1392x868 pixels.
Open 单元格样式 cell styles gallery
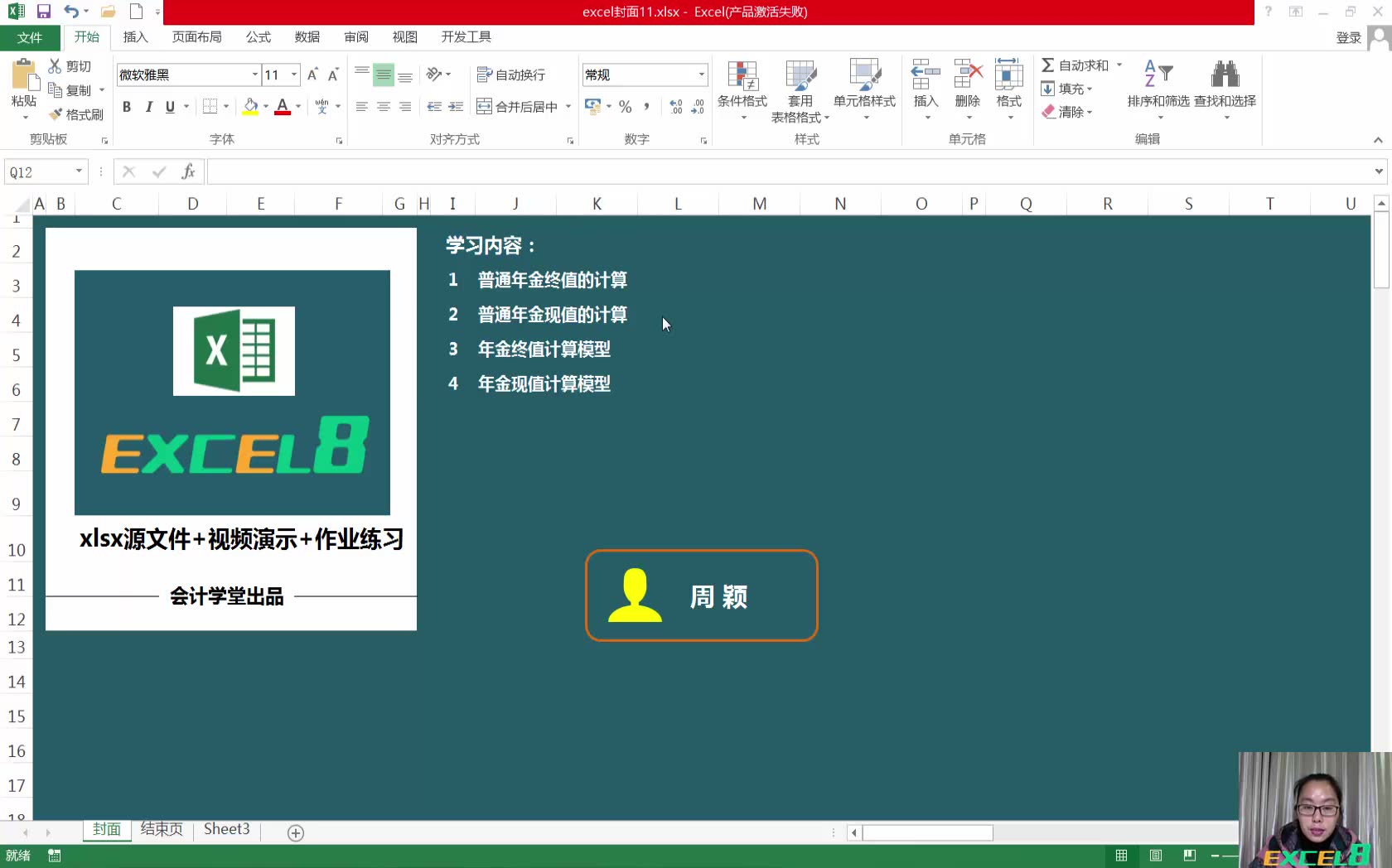pos(864,89)
